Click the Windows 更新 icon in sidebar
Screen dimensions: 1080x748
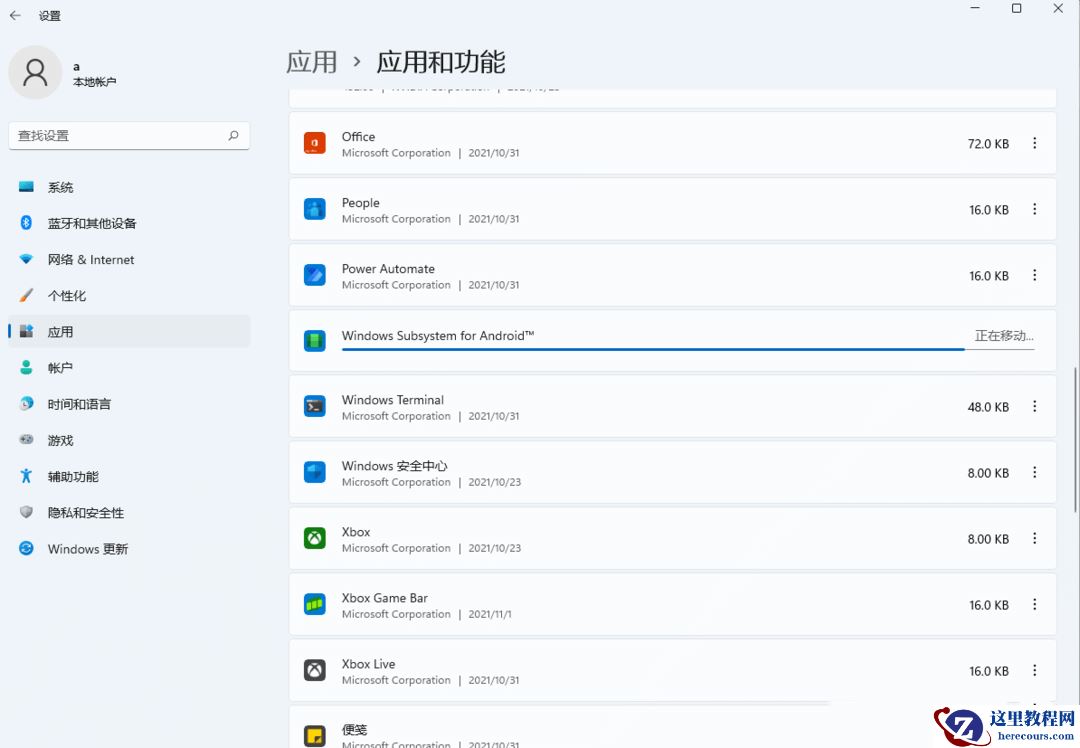click(26, 548)
